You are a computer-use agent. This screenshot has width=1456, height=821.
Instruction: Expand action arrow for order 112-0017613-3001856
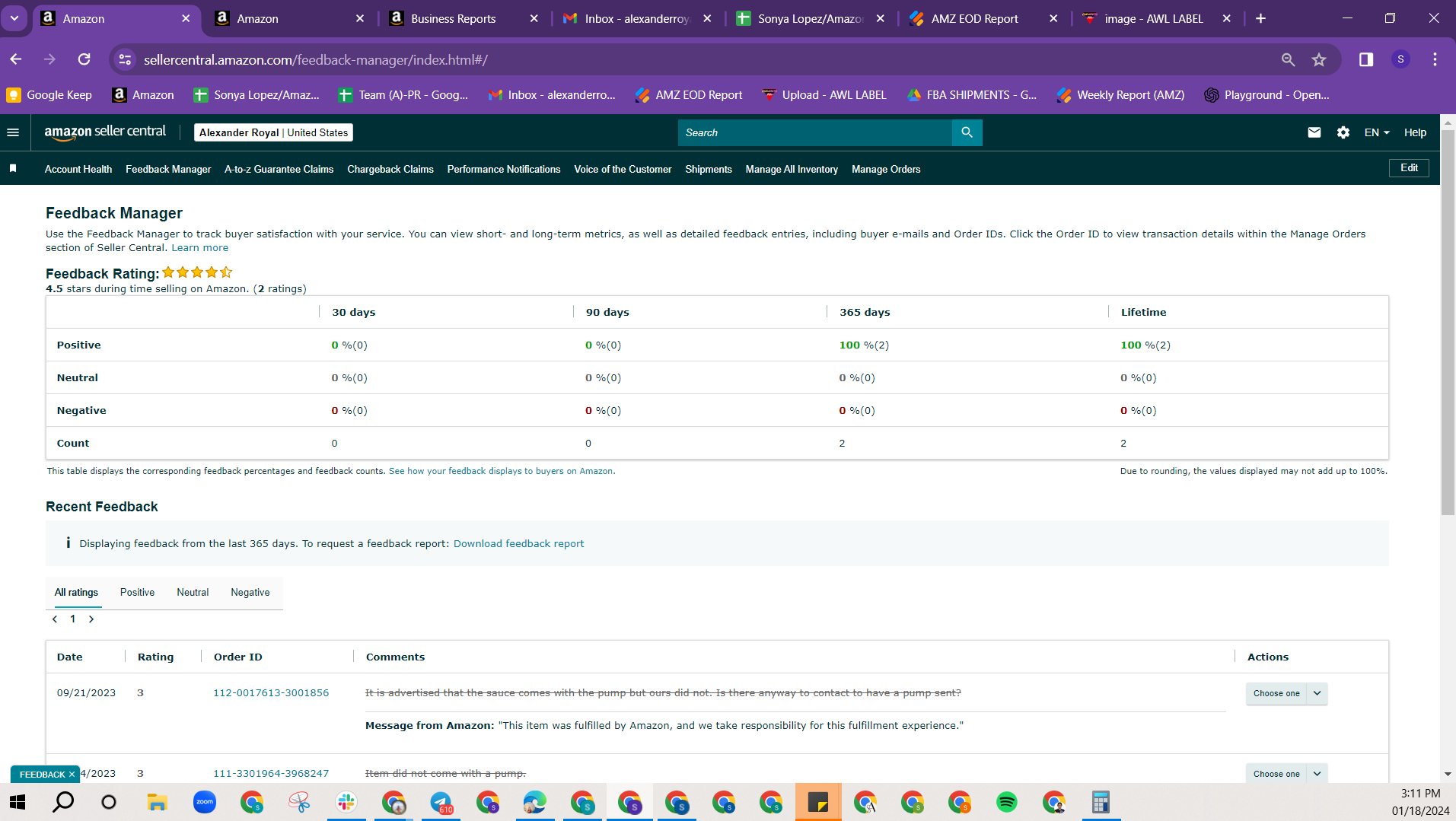[1317, 693]
